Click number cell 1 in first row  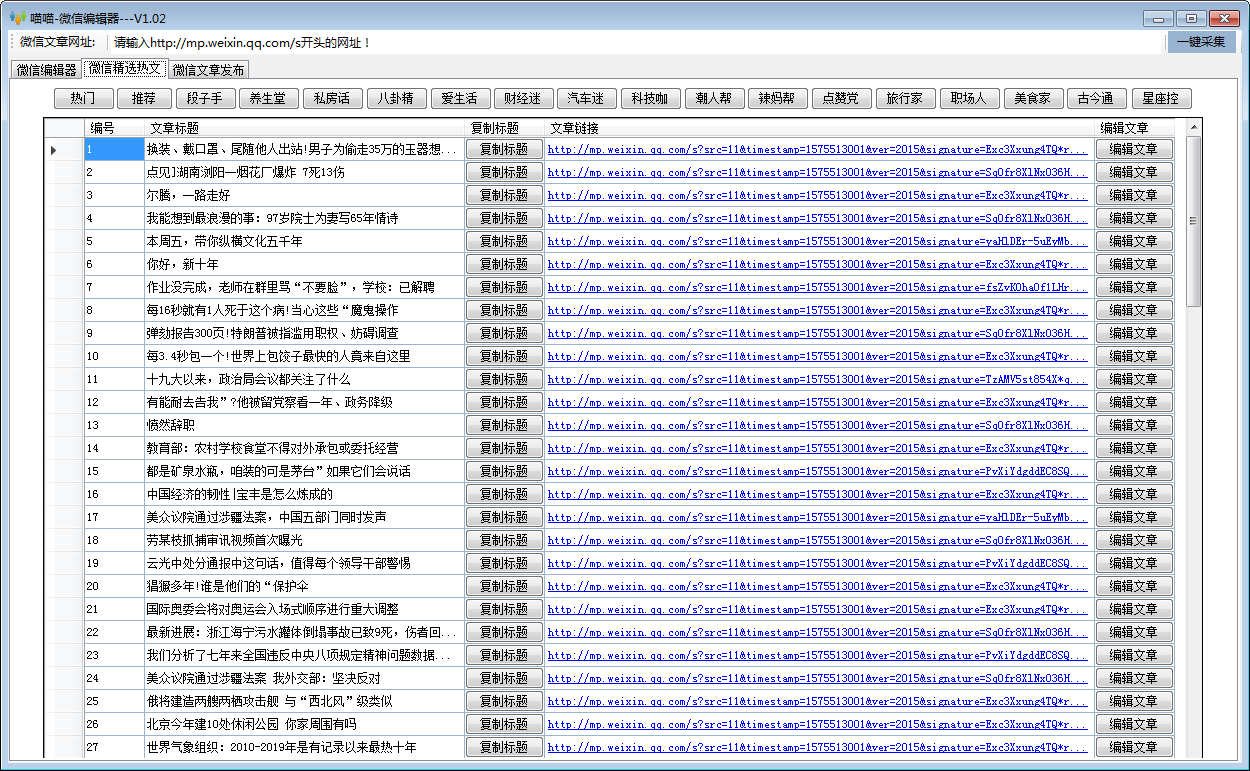tap(114, 149)
